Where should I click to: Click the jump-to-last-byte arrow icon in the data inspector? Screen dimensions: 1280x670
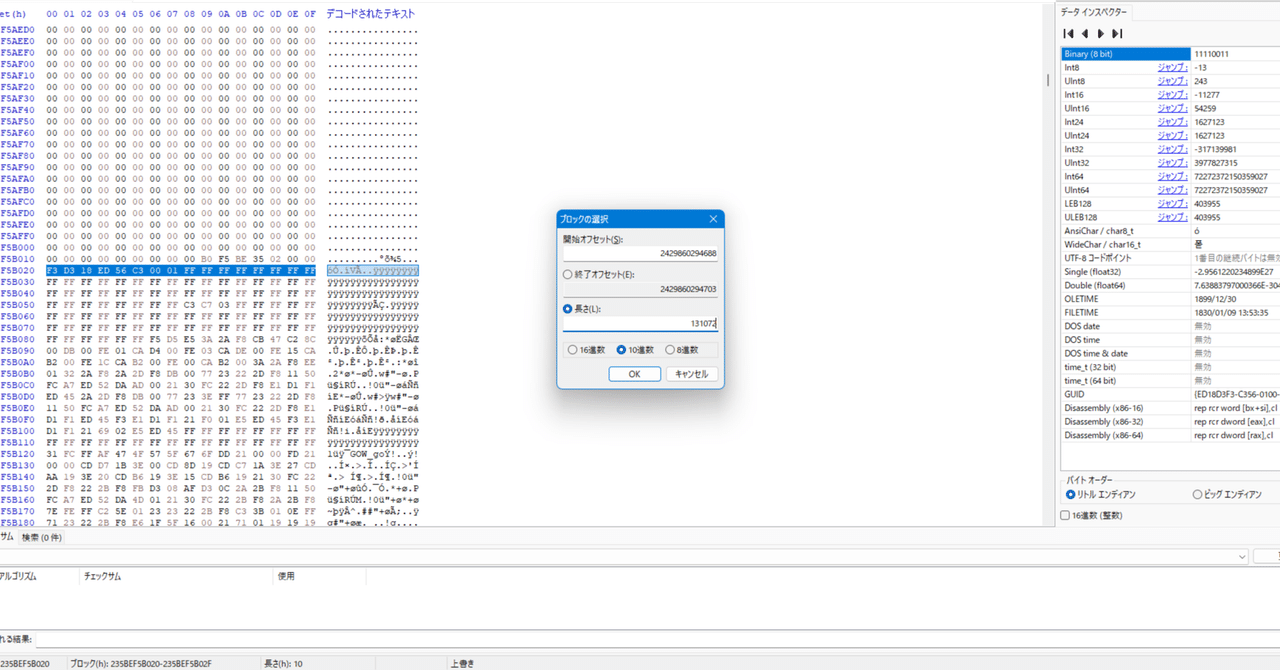(1119, 33)
